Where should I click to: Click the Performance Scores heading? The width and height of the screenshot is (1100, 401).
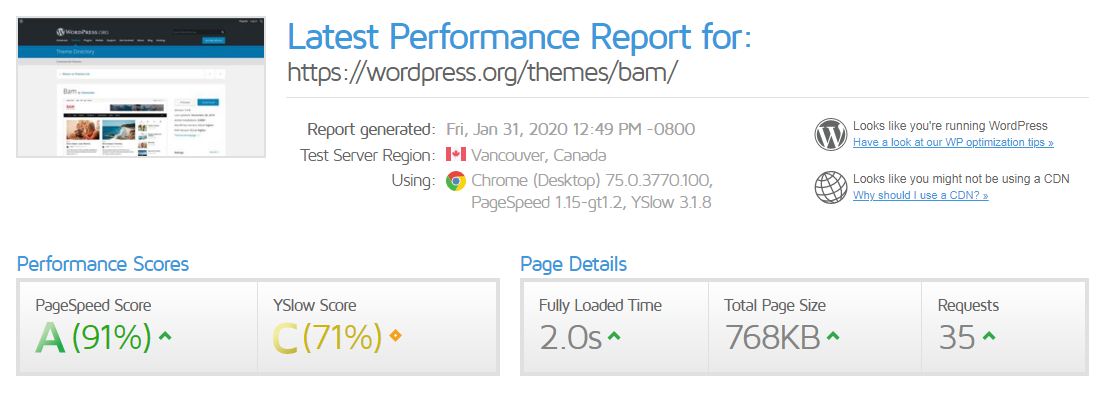coord(102,264)
